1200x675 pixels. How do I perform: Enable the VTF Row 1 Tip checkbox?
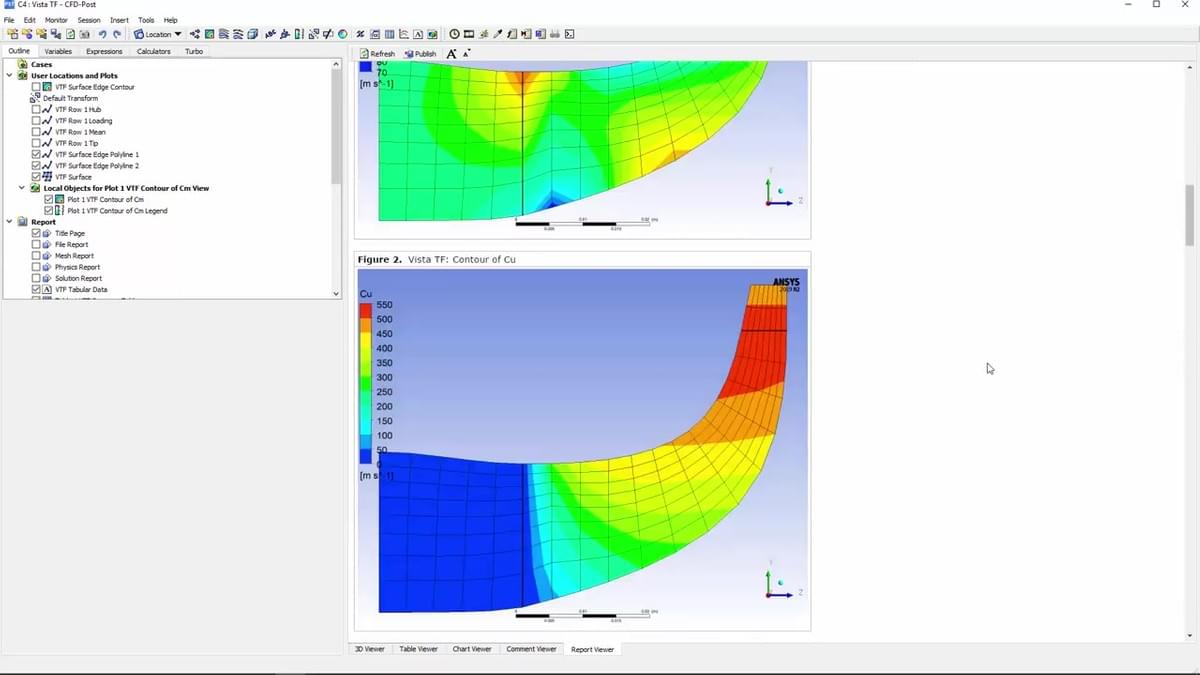point(36,143)
